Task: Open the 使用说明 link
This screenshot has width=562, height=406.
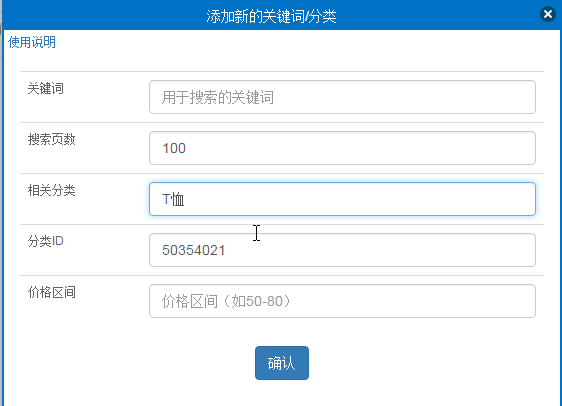Action: (32, 42)
